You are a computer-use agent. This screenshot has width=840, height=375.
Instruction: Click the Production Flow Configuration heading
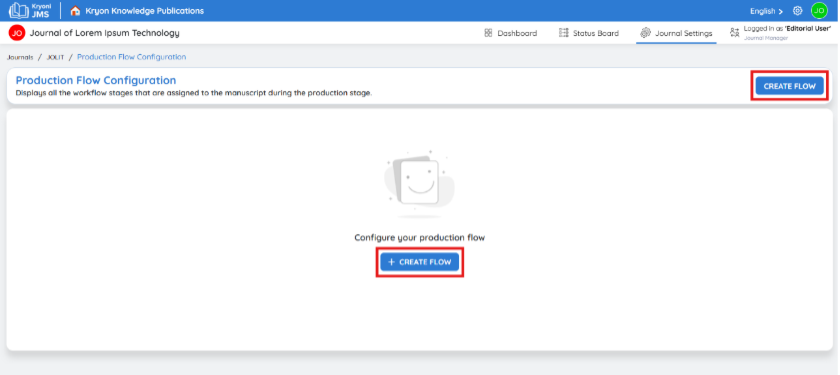[x=96, y=80]
